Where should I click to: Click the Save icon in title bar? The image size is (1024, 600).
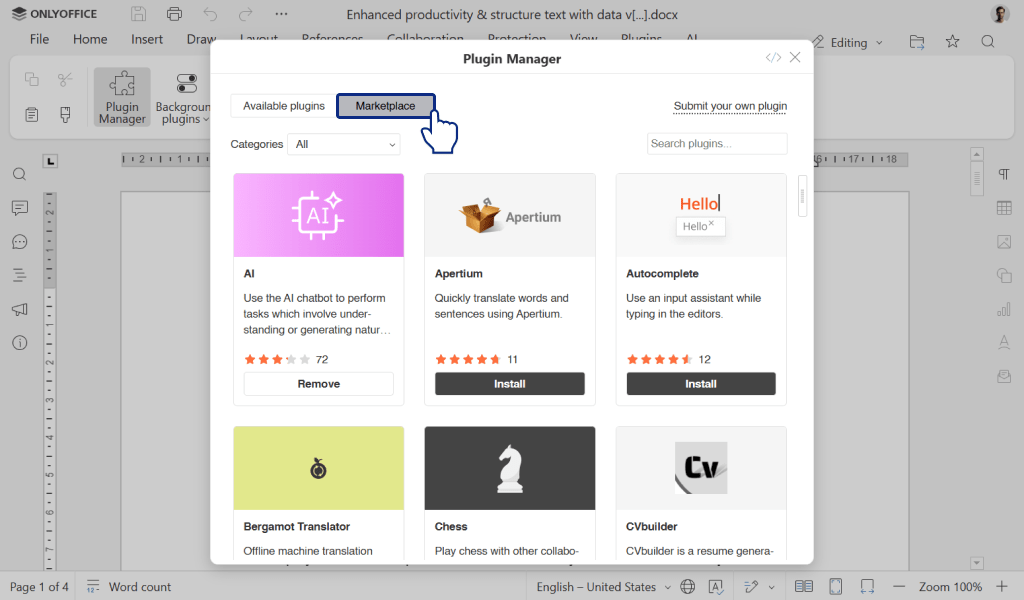point(139,14)
